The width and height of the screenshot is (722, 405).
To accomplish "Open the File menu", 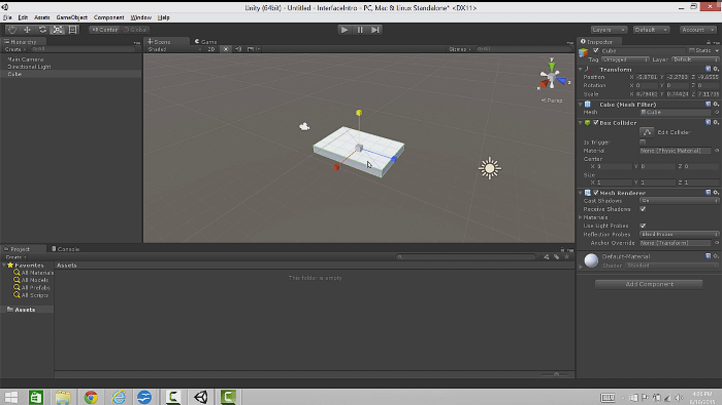I will click(x=7, y=17).
